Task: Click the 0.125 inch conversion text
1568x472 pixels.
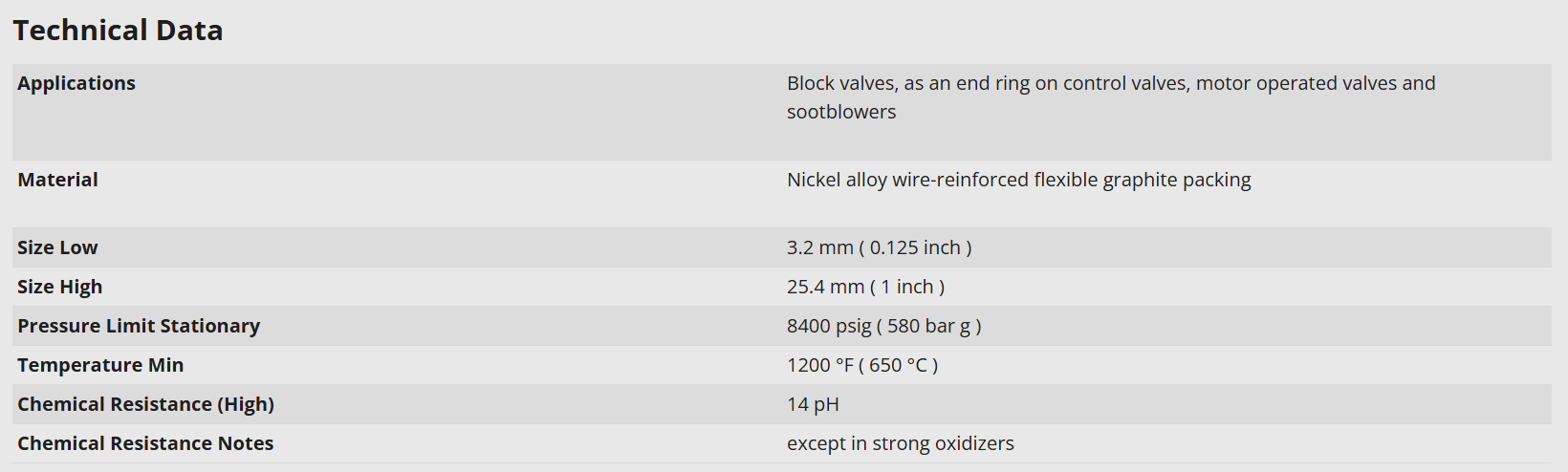Action: click(x=915, y=247)
